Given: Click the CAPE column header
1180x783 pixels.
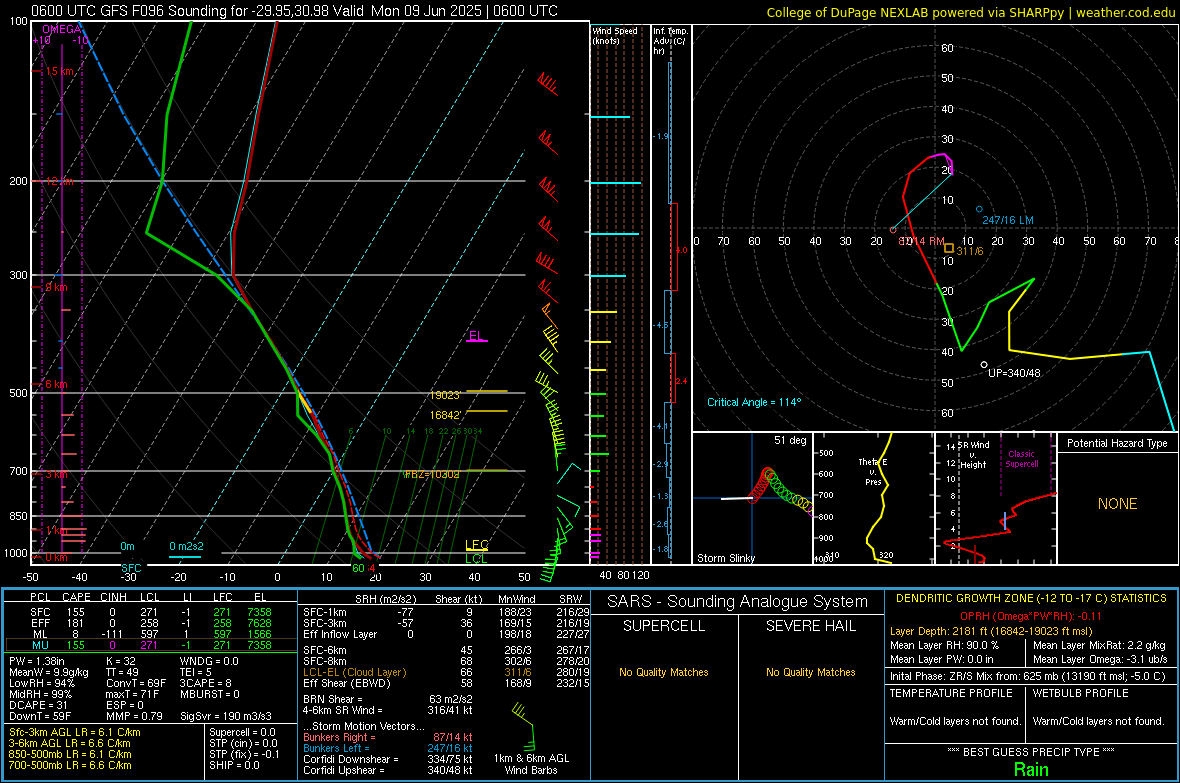Looking at the screenshot, I should [76, 597].
